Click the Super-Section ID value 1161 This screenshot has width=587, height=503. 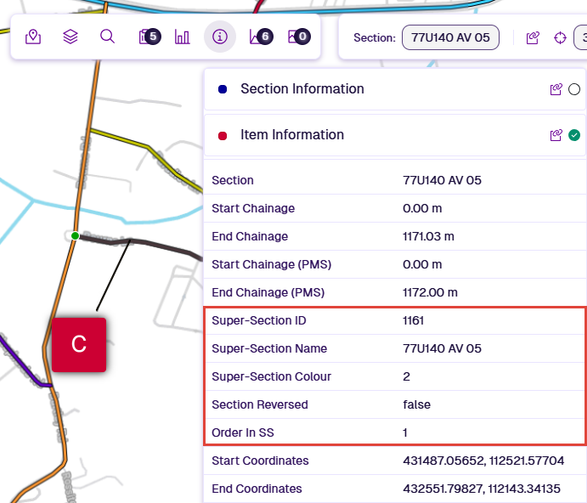(x=413, y=321)
